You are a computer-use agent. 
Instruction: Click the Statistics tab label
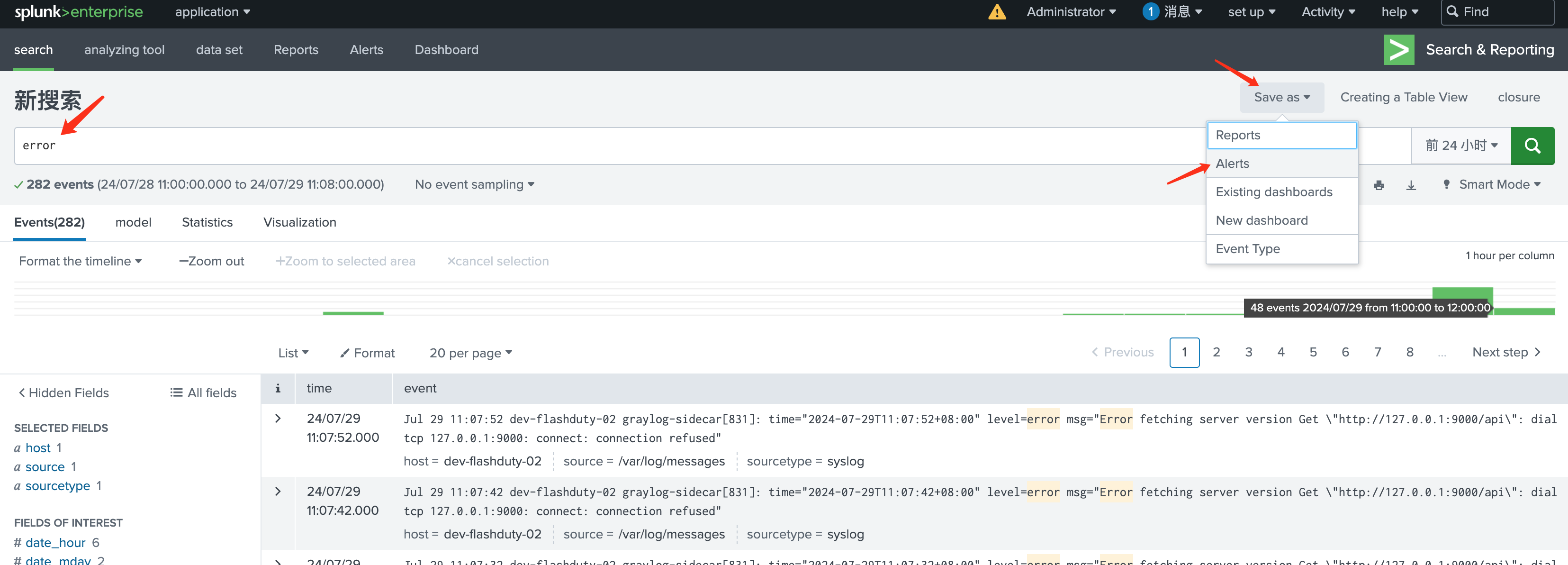click(x=207, y=222)
